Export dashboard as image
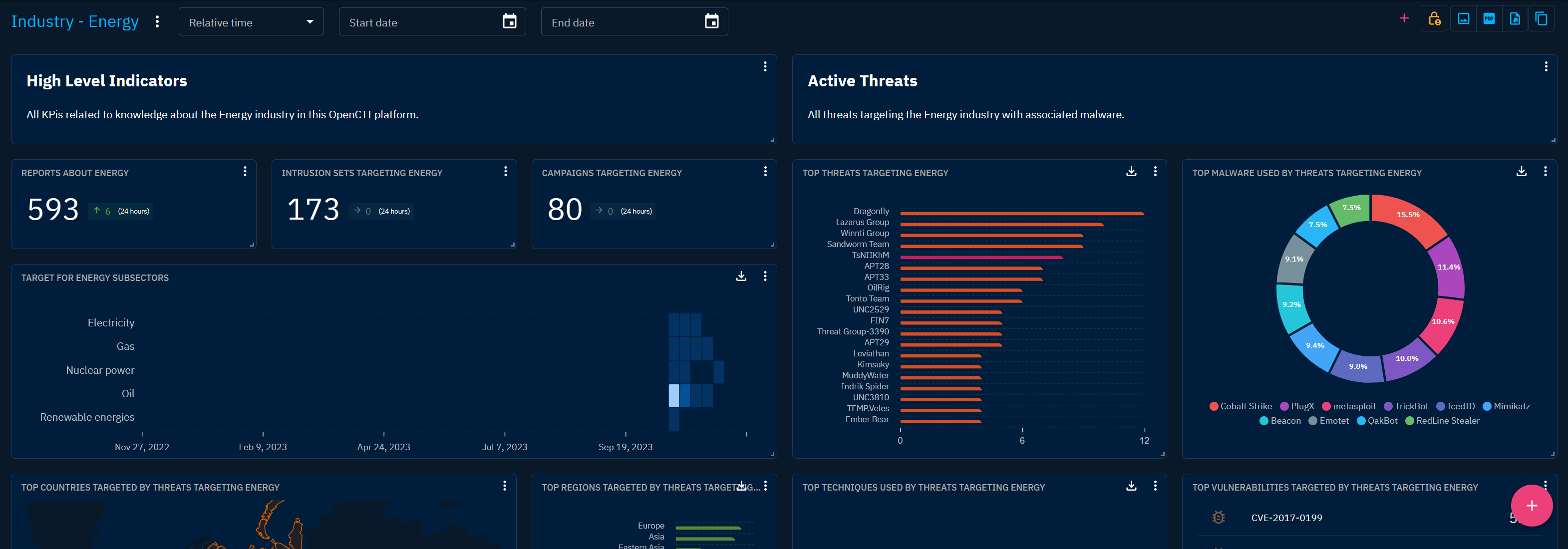 point(1463,19)
